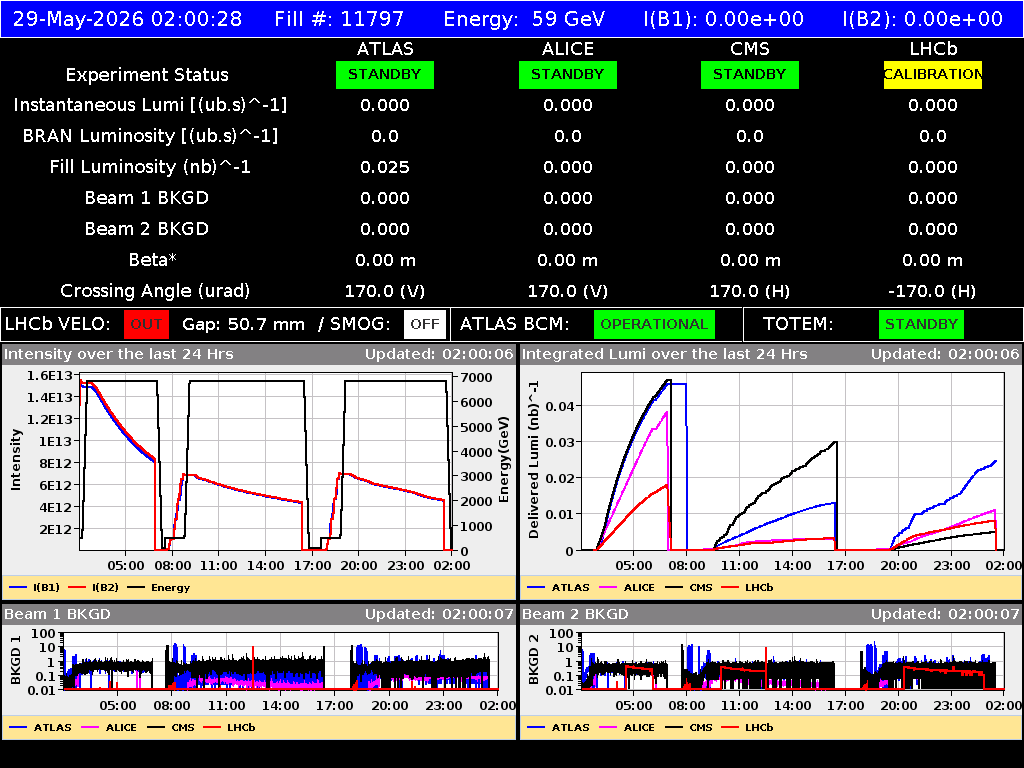Click the I(B2) legend entry in Intensity chart
This screenshot has width=1024, height=768.
[x=93, y=588]
